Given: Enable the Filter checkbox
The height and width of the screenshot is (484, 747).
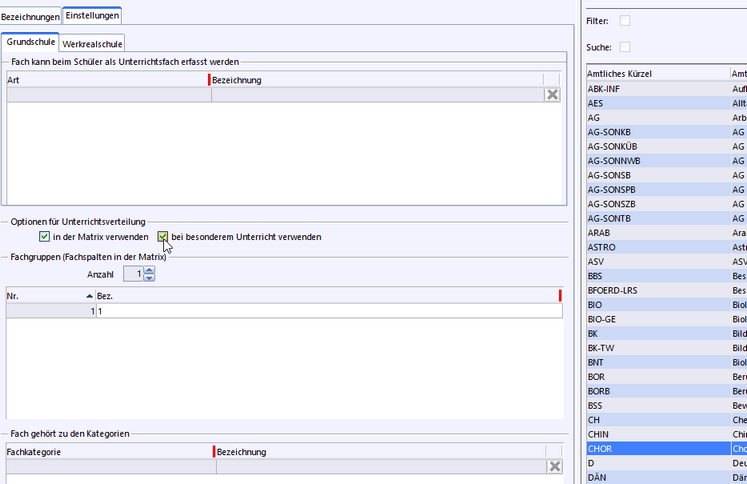Looking at the screenshot, I should (625, 20).
